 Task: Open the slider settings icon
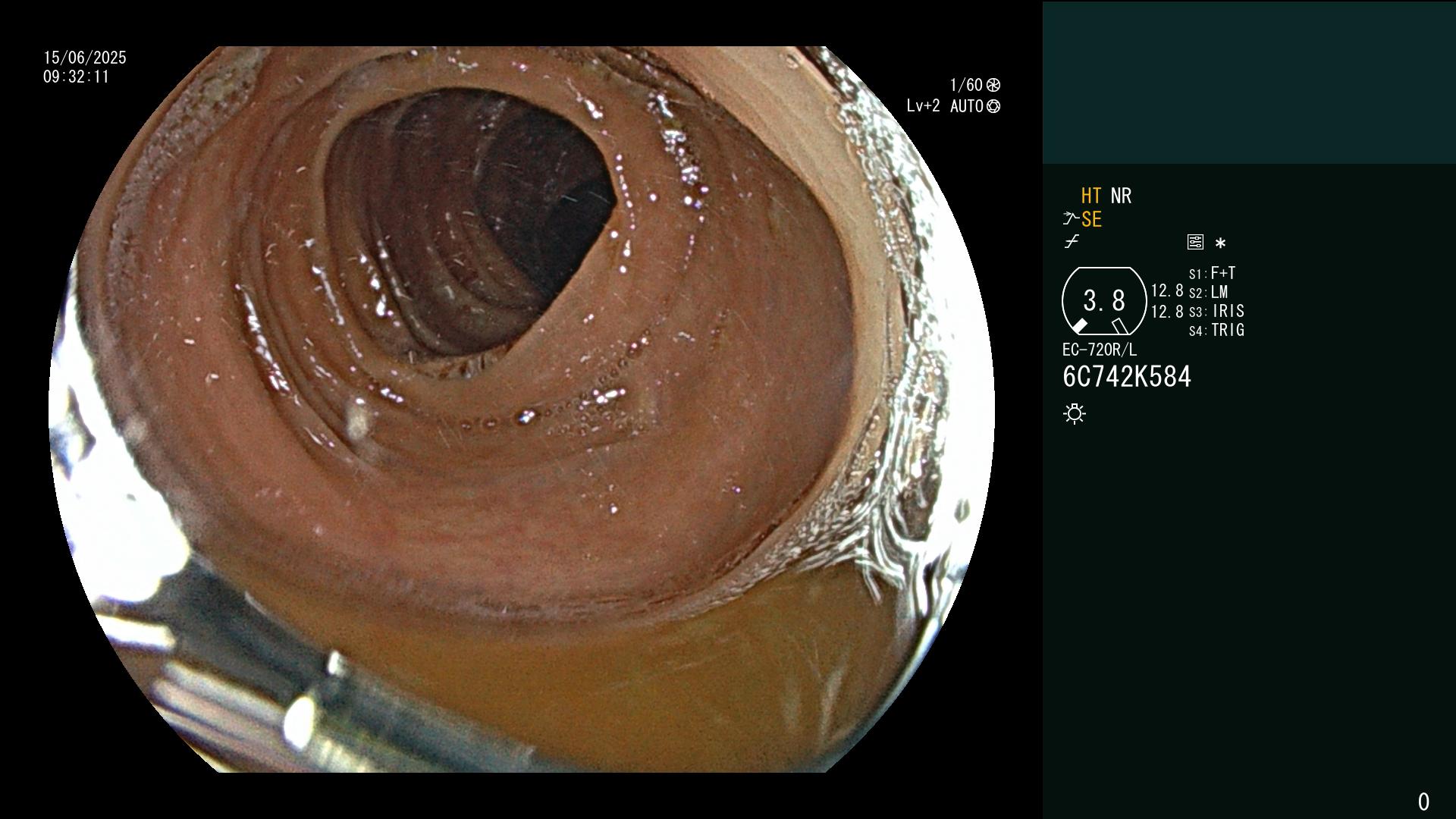1195,242
